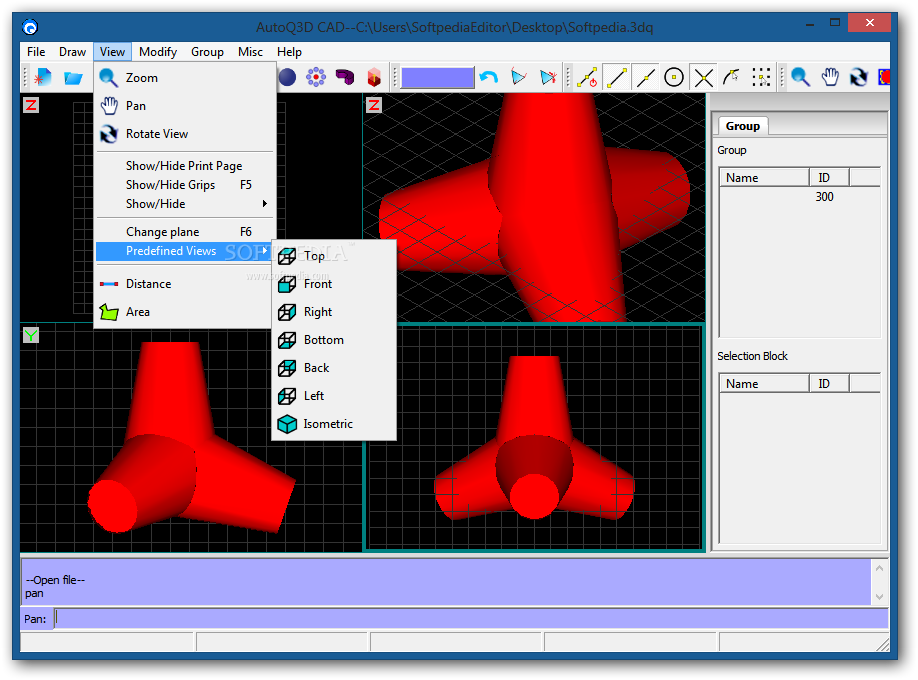The image size is (918, 680).
Task: Toggle the nearest-on-curve snap icon
Action: [732, 77]
